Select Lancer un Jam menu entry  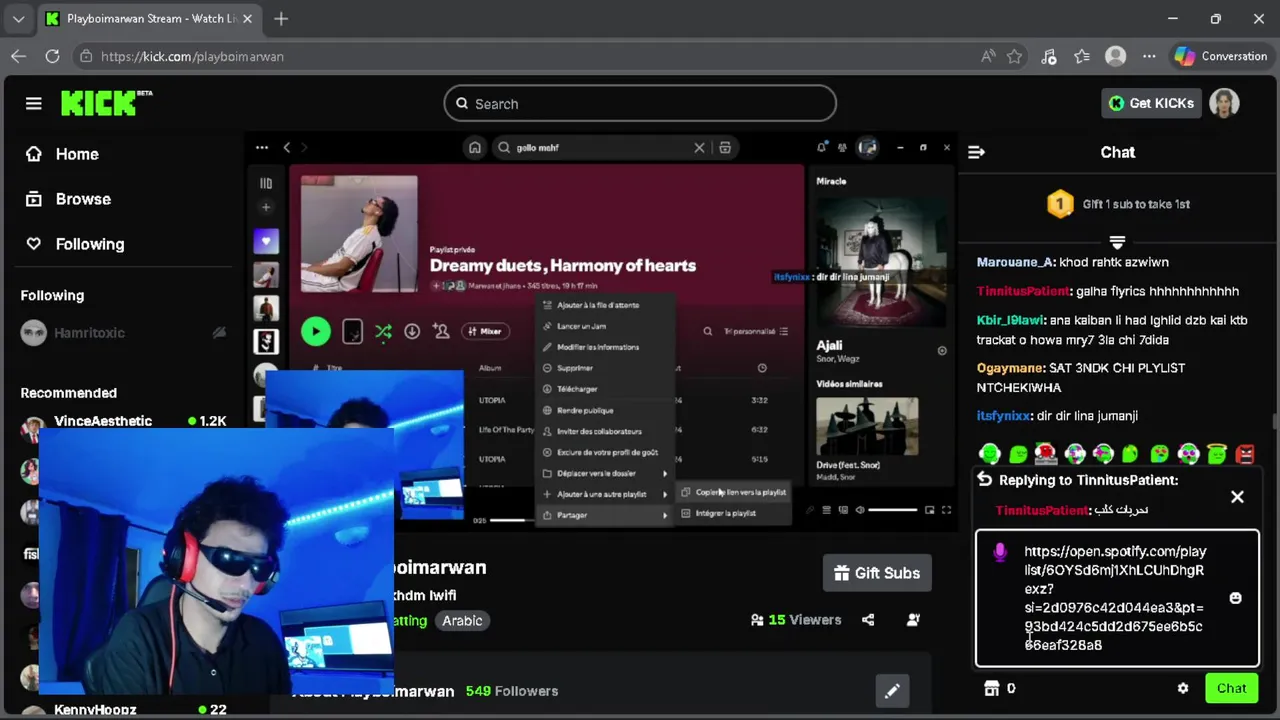604,326
